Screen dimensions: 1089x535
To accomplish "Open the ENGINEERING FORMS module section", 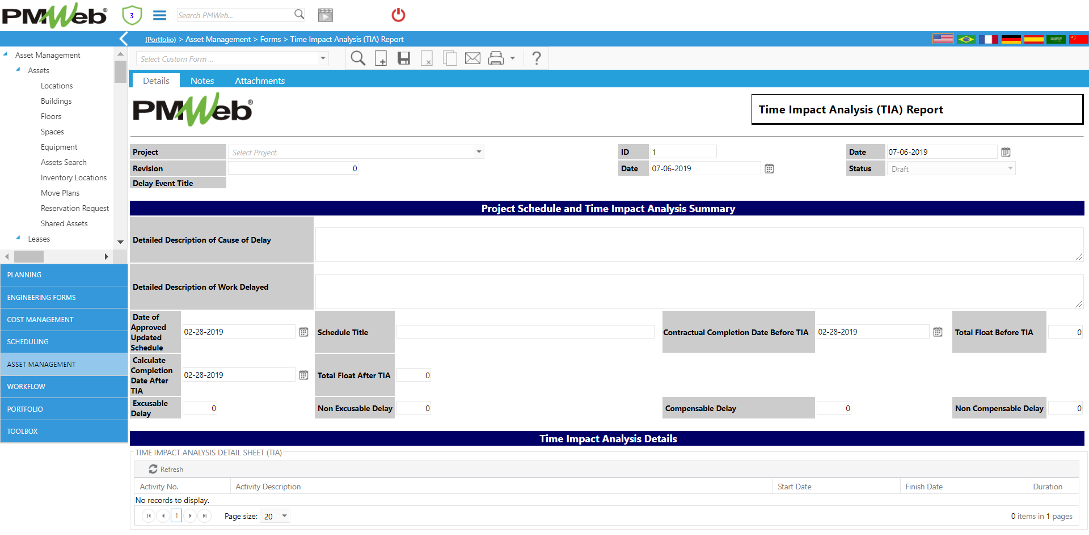I will [x=64, y=297].
